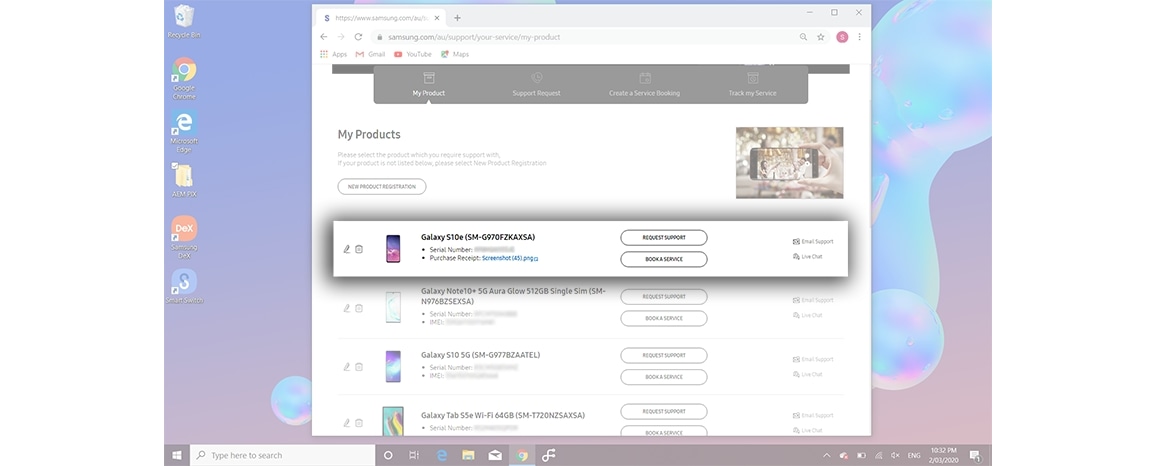This screenshot has width=1156, height=466.
Task: Switch to Track my Service tab
Action: pyautogui.click(x=752, y=85)
